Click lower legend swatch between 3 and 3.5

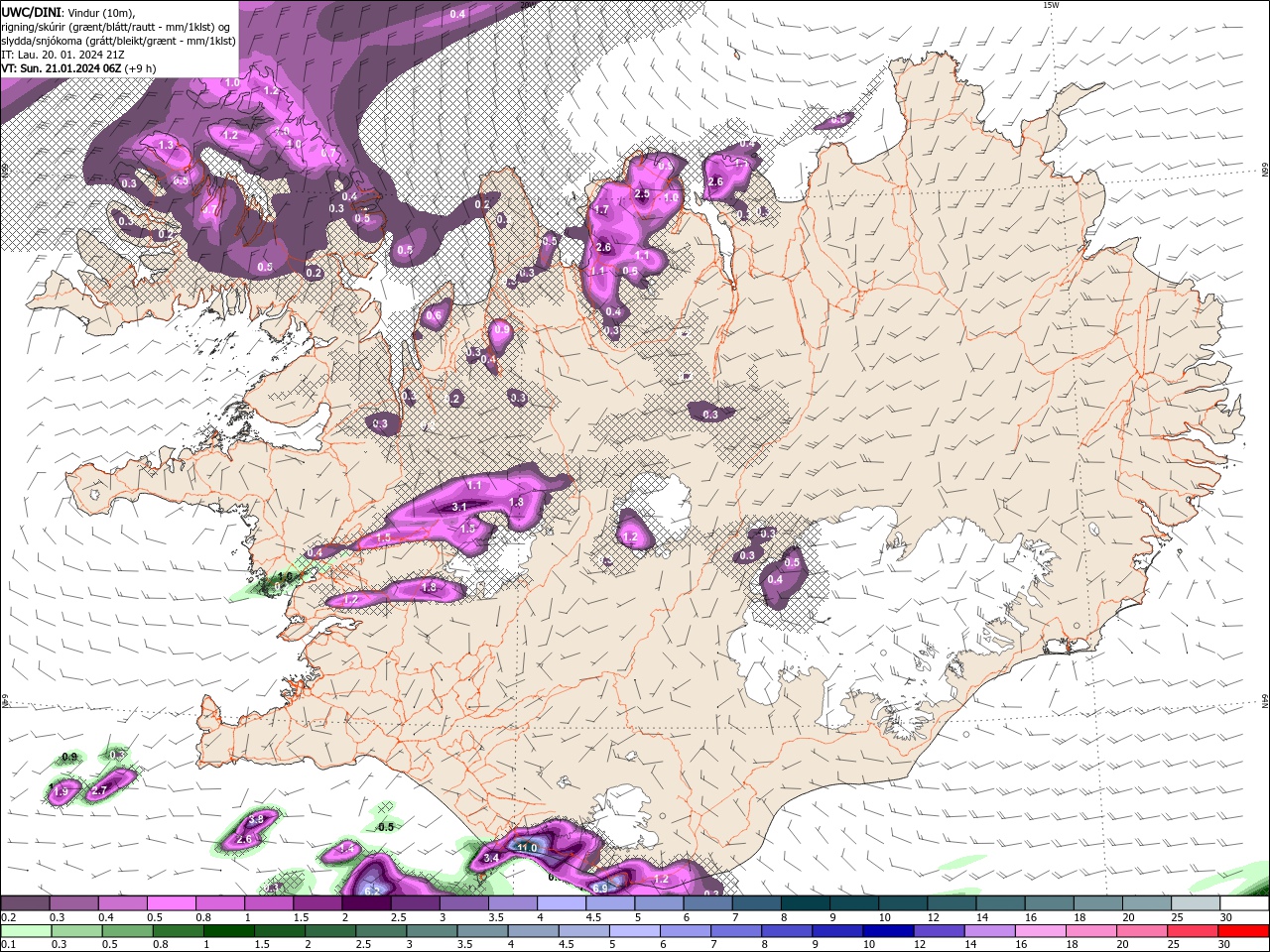pyautogui.click(x=432, y=931)
